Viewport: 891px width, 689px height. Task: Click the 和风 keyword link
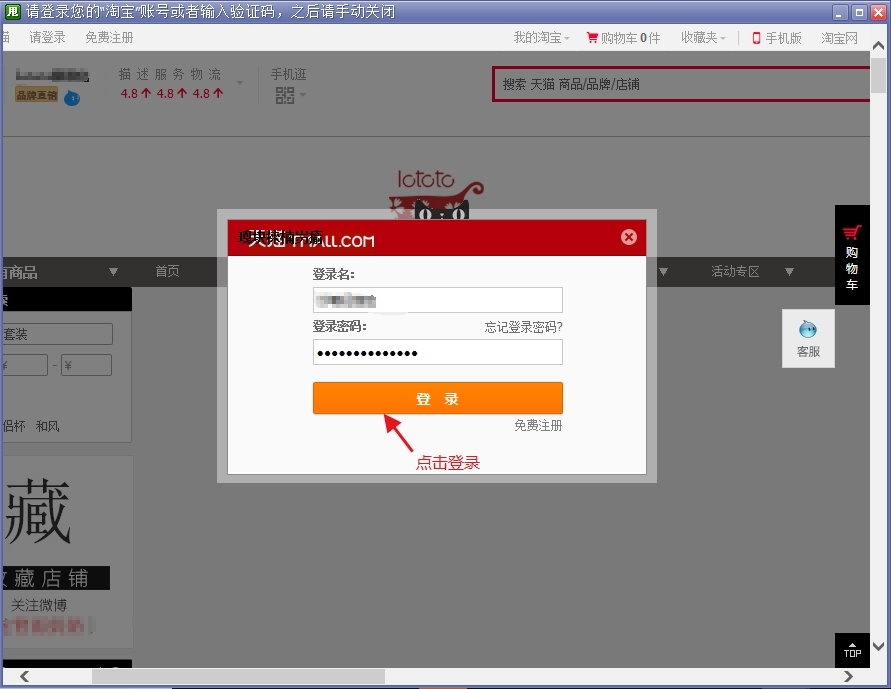coord(47,426)
